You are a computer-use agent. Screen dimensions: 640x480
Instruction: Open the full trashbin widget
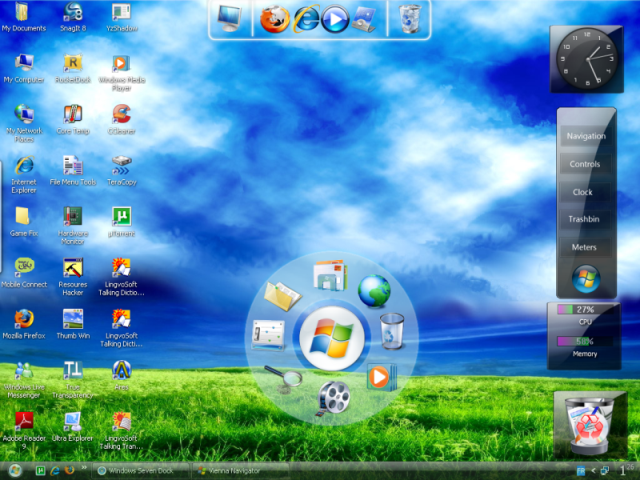[x=590, y=425]
